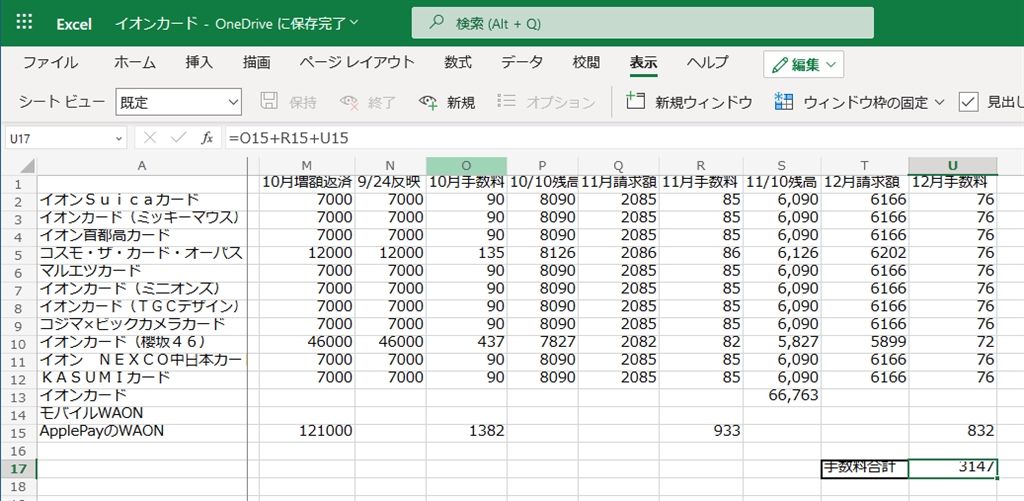
Task: Open a 新規ウィンドウ
Action: pos(689,102)
